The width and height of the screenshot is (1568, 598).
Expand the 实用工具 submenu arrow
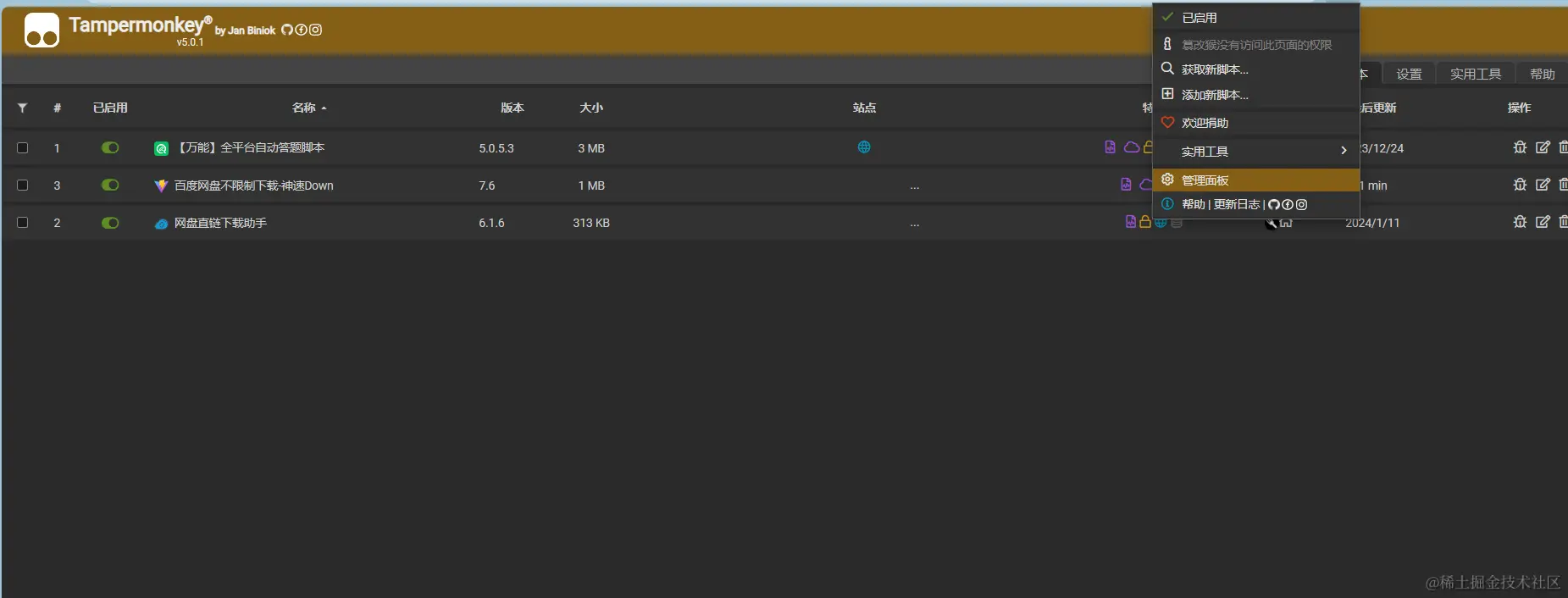tap(1344, 151)
